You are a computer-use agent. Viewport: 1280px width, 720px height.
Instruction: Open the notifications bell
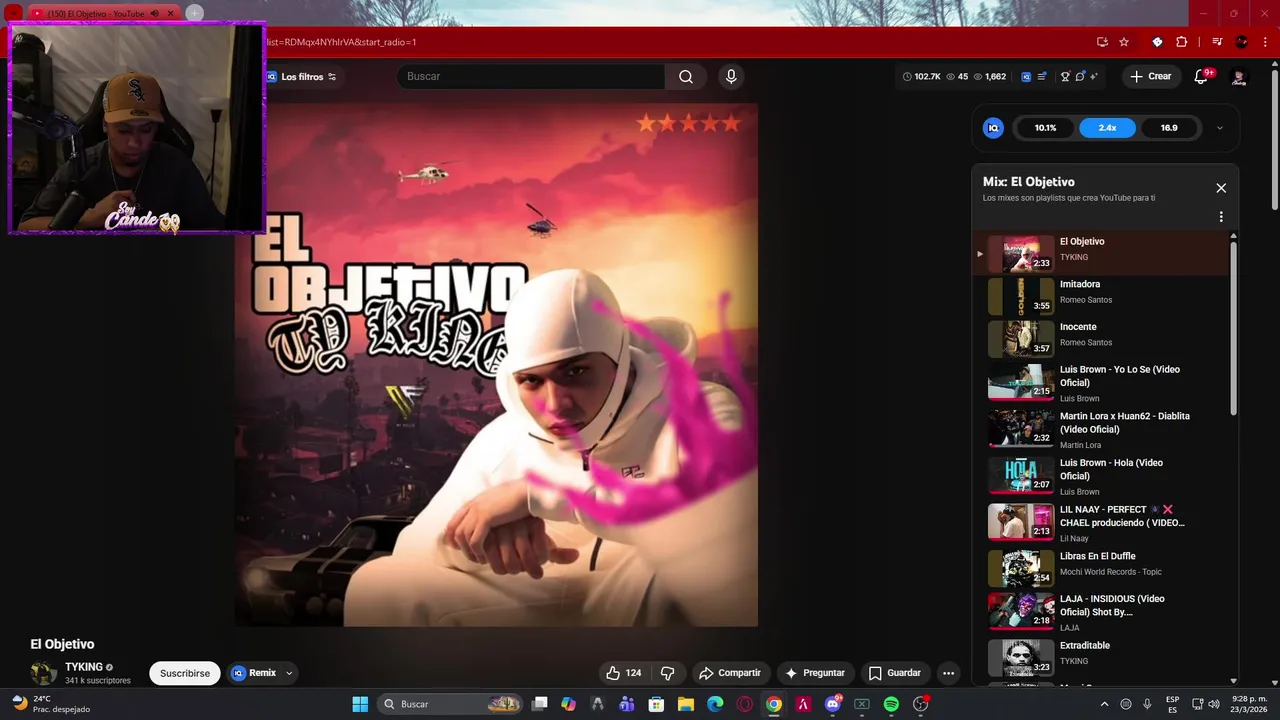[1201, 77]
